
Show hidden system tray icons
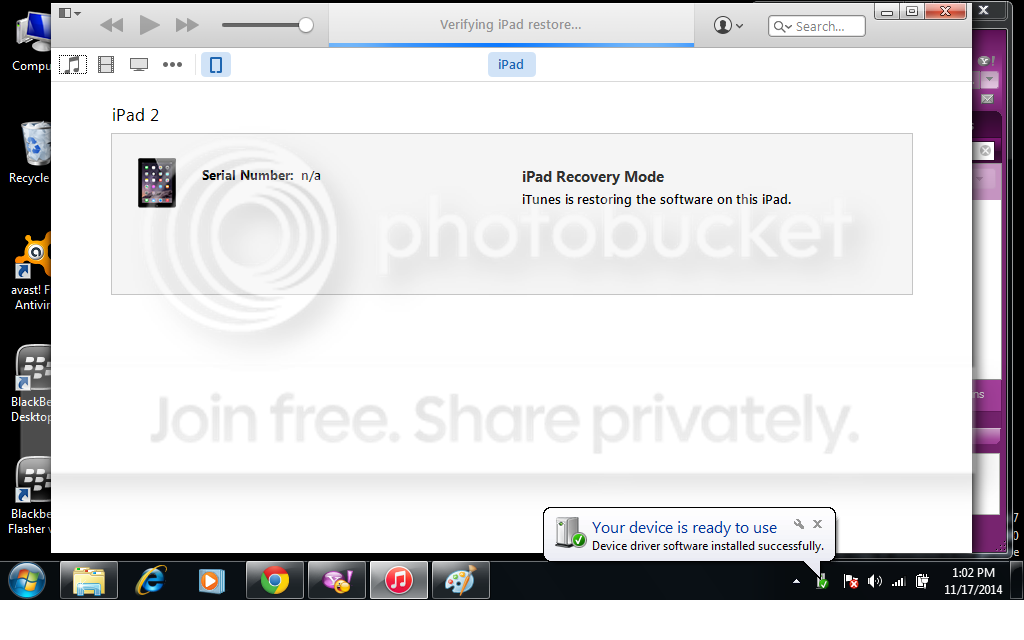pyautogui.click(x=797, y=581)
